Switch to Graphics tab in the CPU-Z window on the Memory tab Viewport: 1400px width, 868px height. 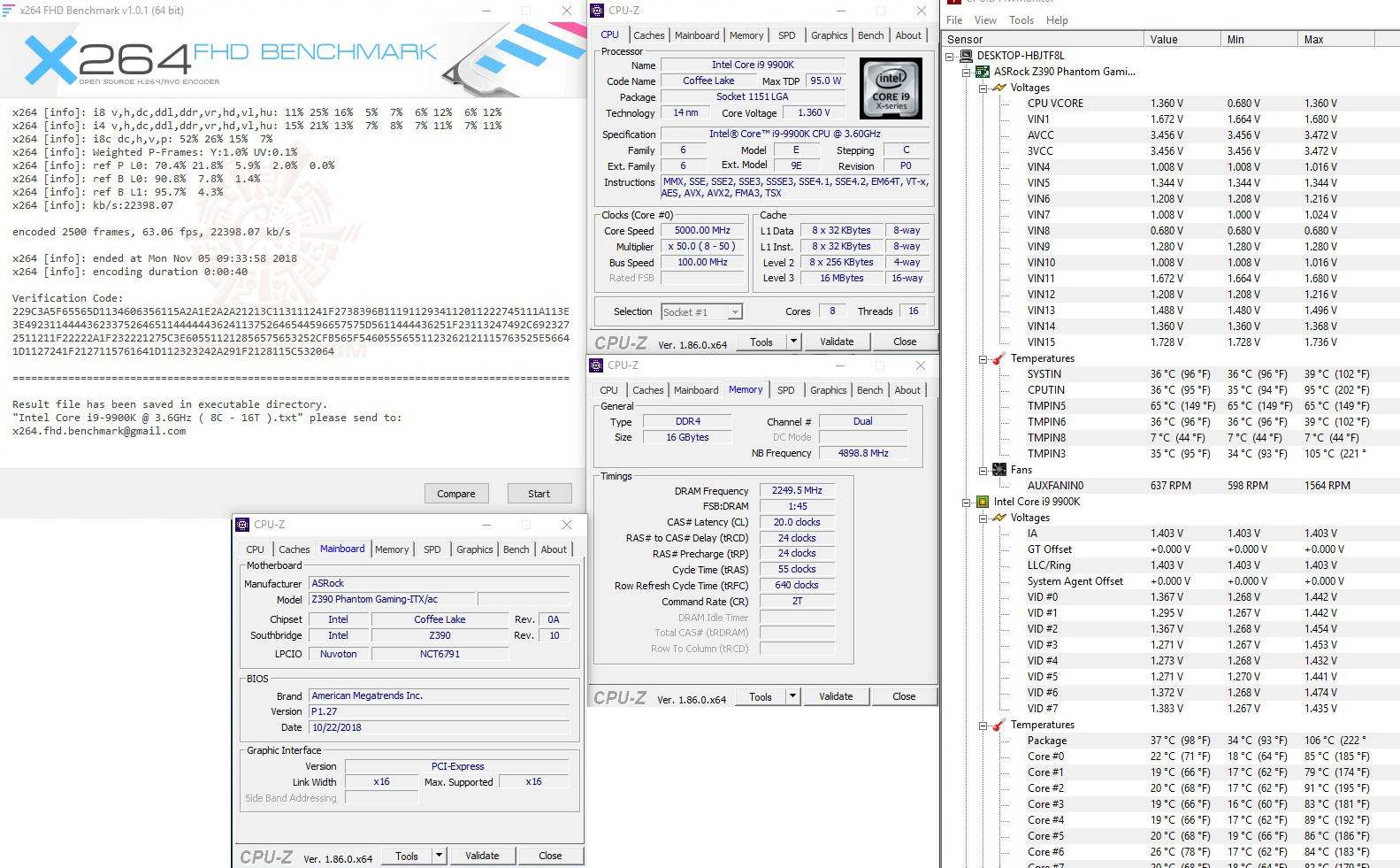point(828,390)
